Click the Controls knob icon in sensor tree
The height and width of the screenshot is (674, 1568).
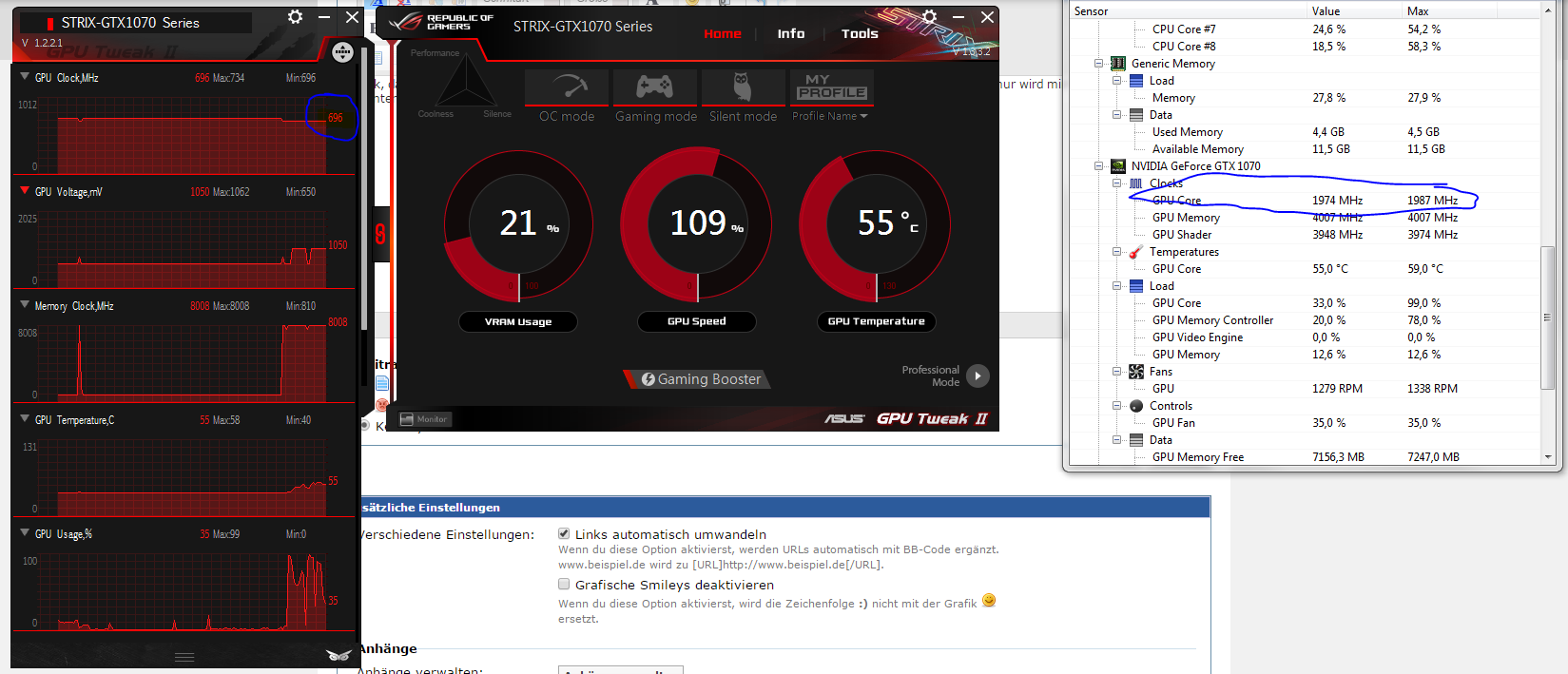coord(1135,406)
